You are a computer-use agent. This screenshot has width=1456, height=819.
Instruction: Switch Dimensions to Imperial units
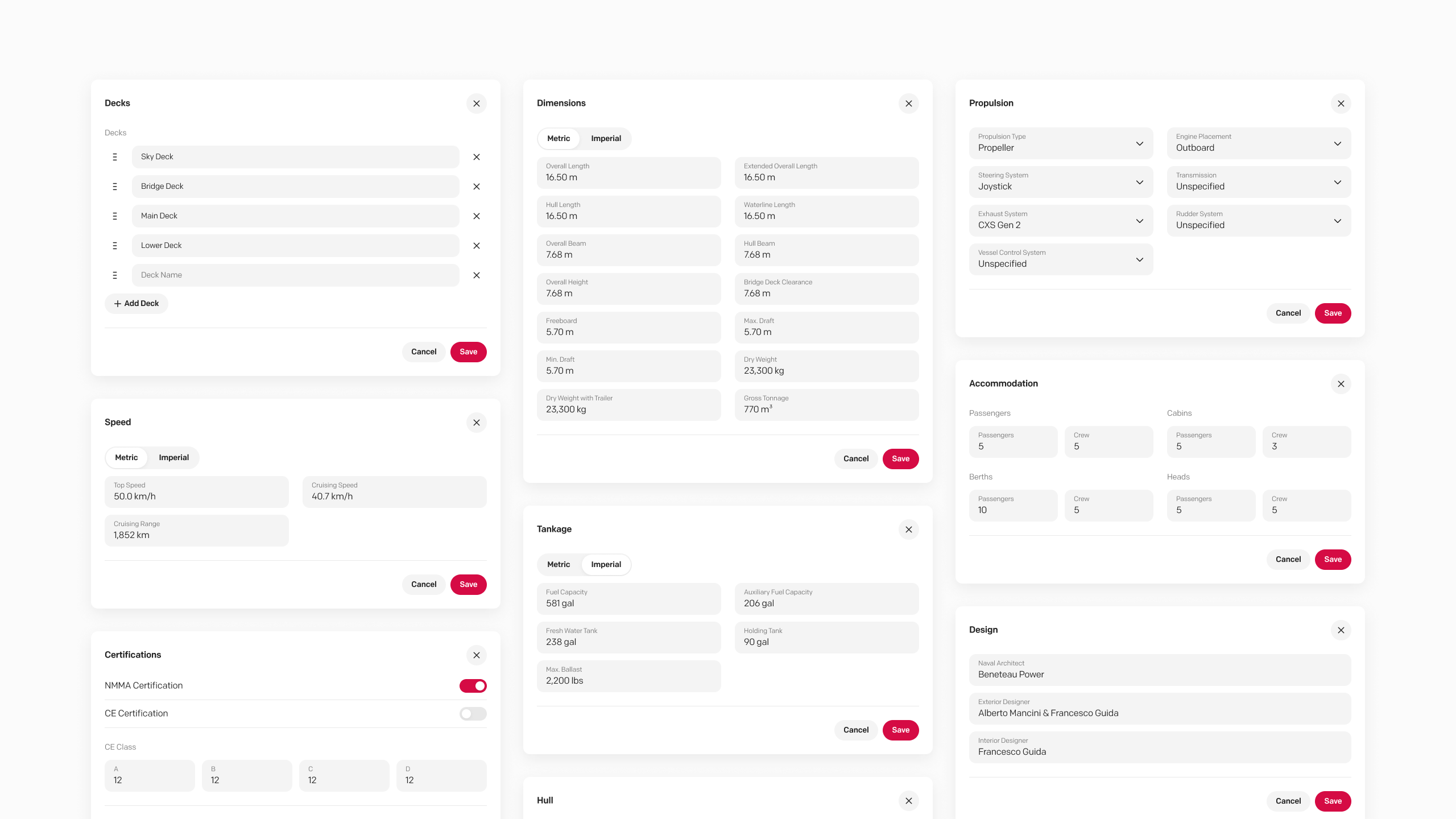pyautogui.click(x=606, y=139)
